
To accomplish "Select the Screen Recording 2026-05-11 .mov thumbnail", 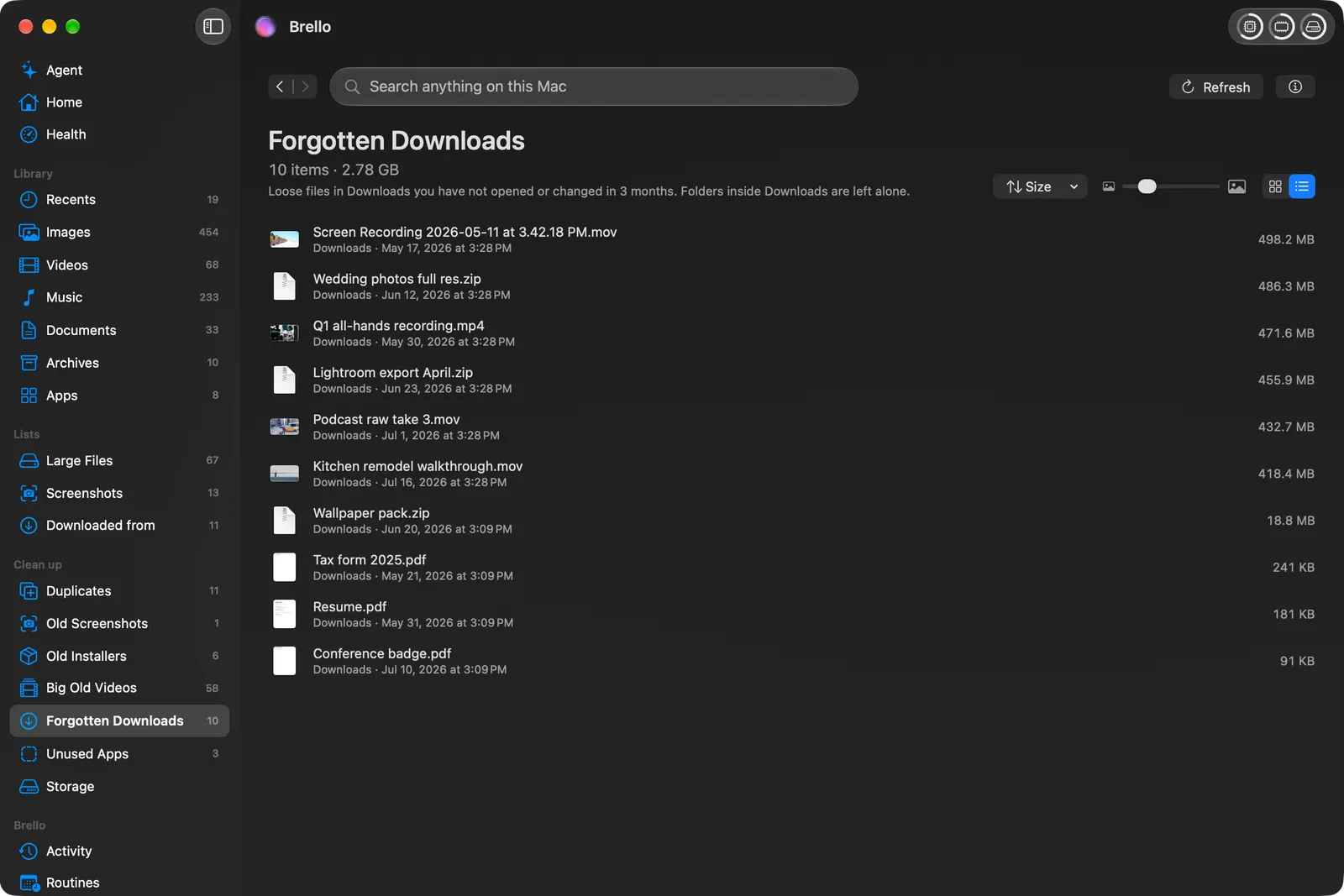I will 284,239.
